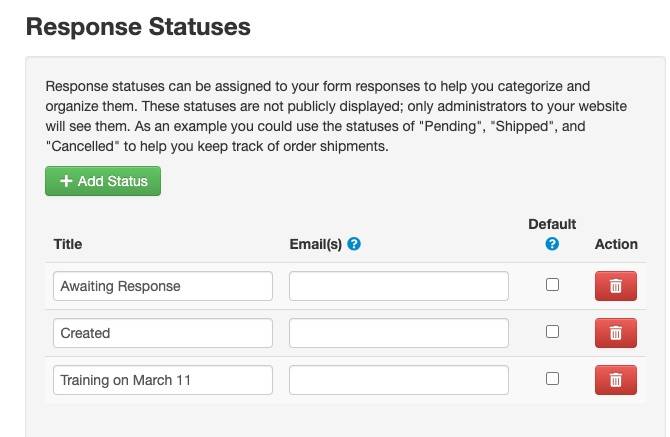Click the email field for Awaiting Response
The width and height of the screenshot is (670, 437).
(399, 286)
